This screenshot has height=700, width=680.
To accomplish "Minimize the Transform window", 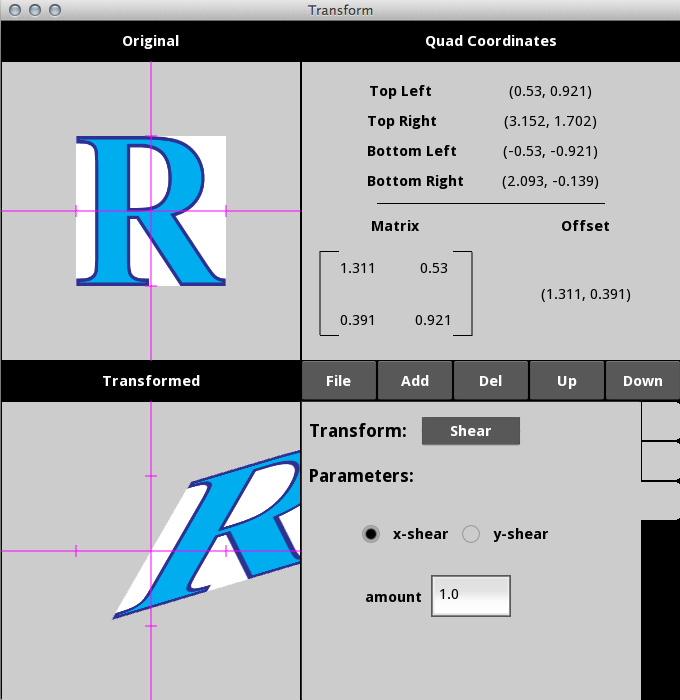I will (x=34, y=10).
